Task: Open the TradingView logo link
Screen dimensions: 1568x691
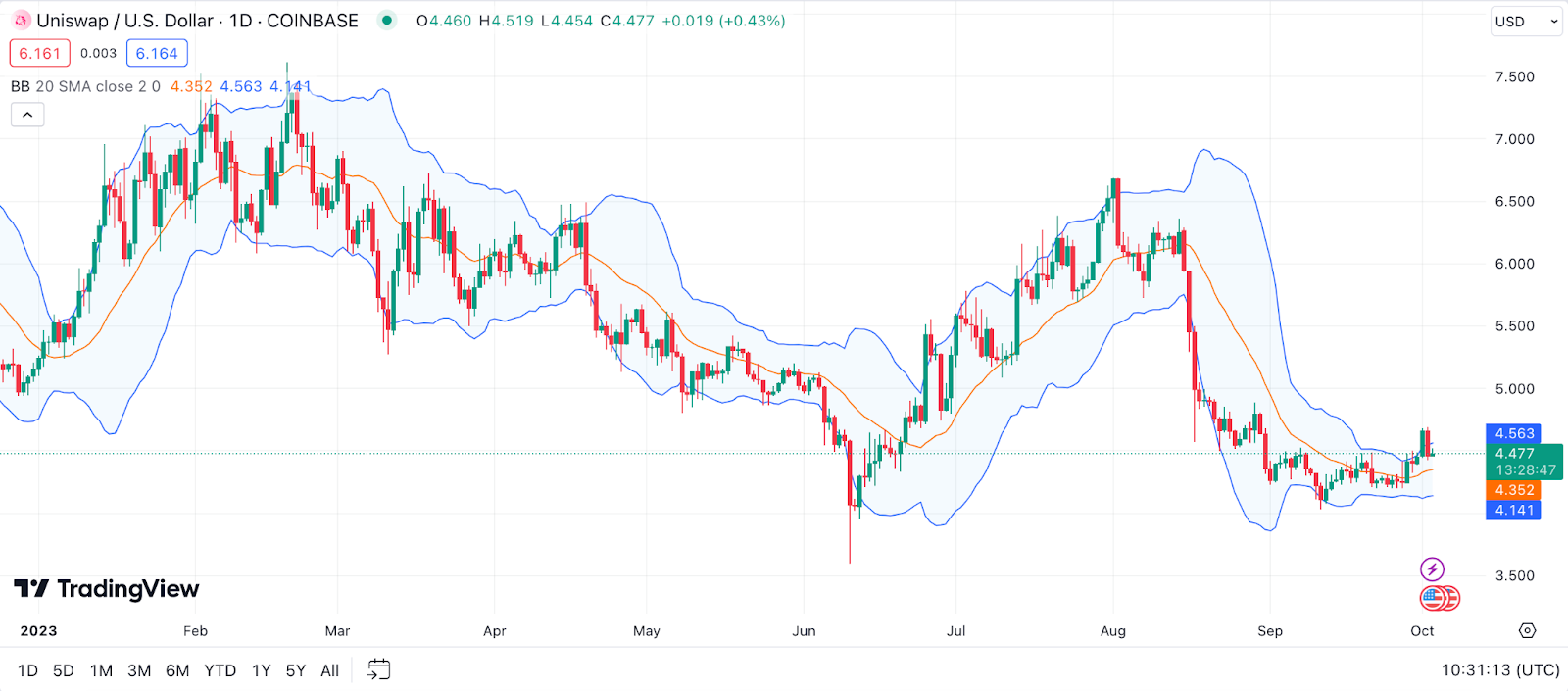Action: pyautogui.click(x=106, y=589)
